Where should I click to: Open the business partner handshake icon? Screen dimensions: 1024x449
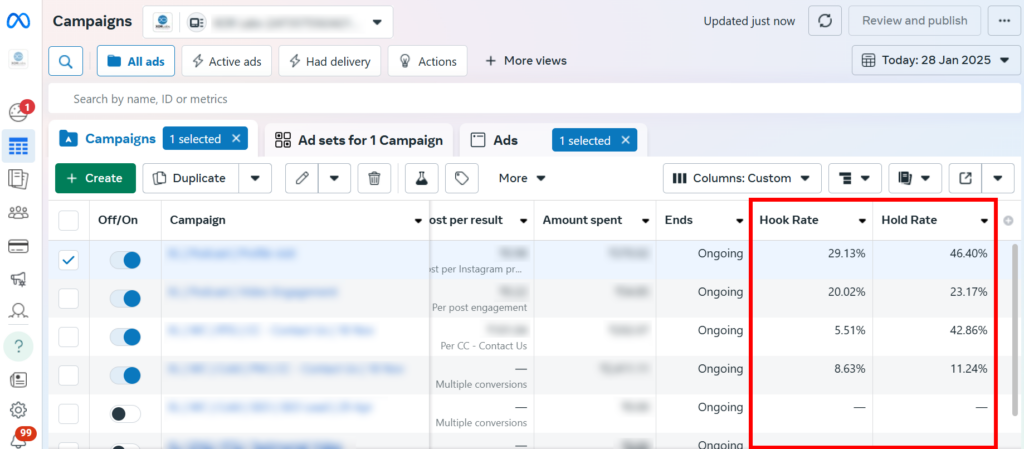coord(18,311)
